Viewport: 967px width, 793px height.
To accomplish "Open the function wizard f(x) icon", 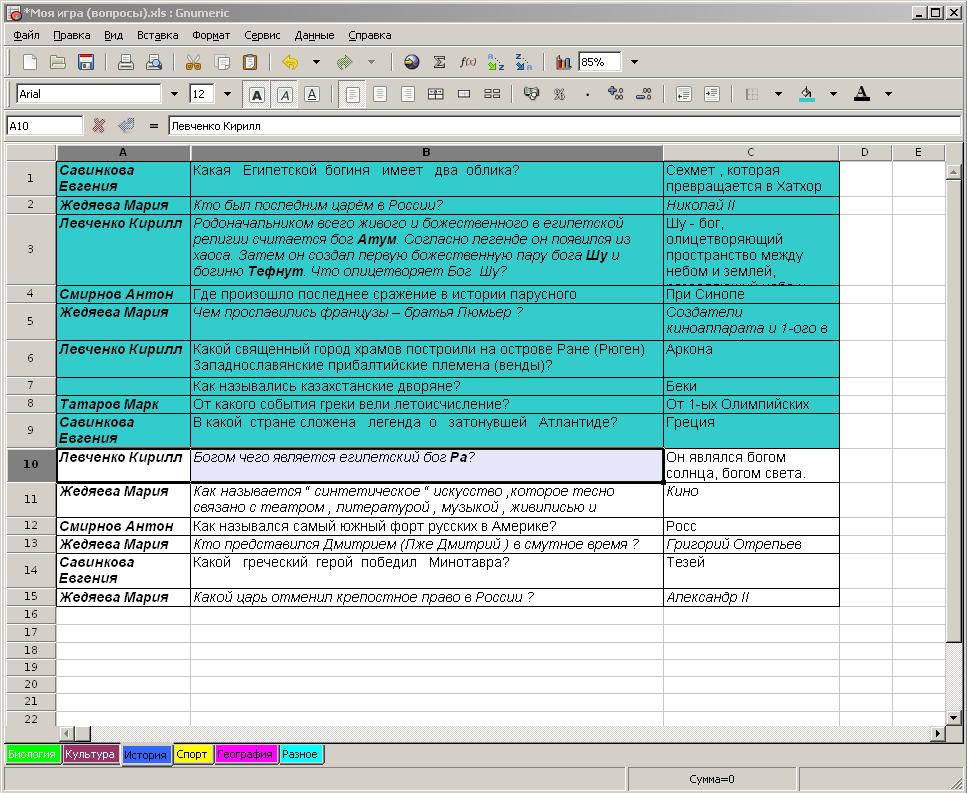I will click(x=467, y=62).
